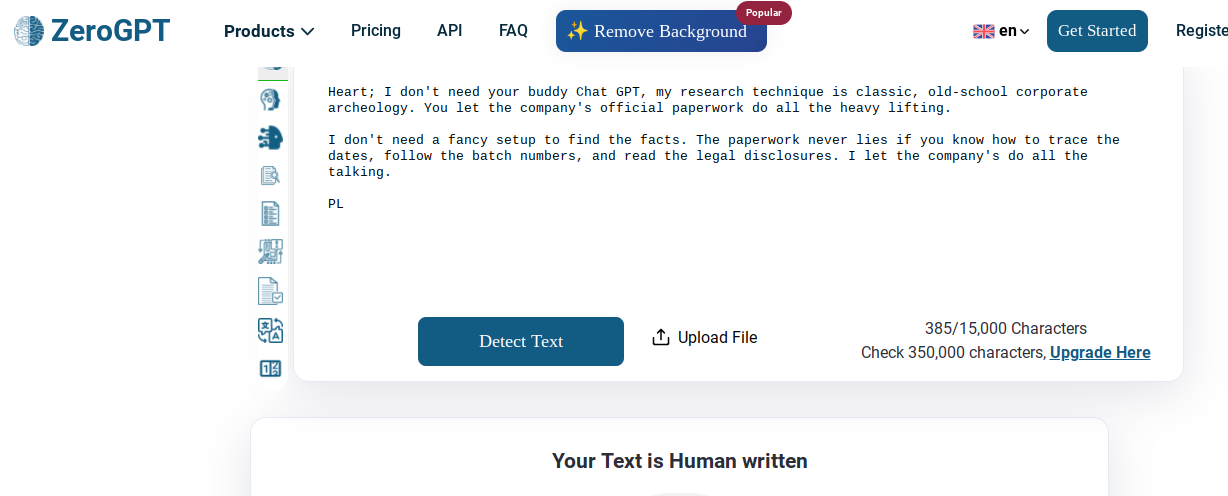
Task: Expand the Products dropdown menu
Action: coord(269,31)
